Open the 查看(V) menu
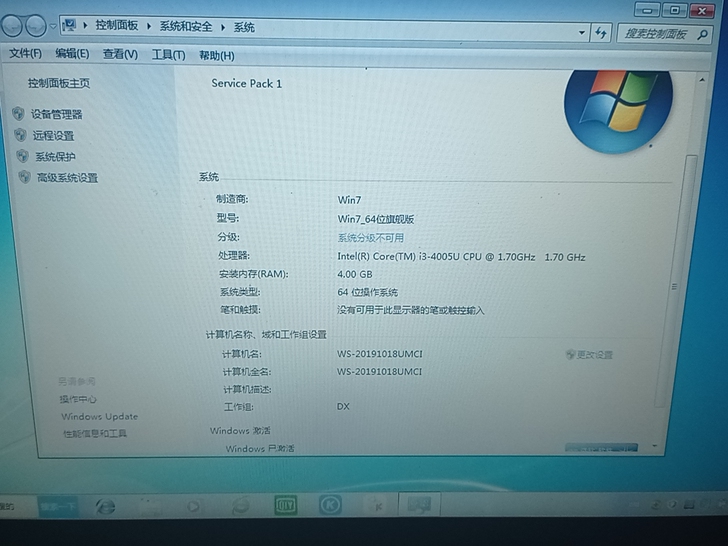728x546 pixels. [120, 55]
